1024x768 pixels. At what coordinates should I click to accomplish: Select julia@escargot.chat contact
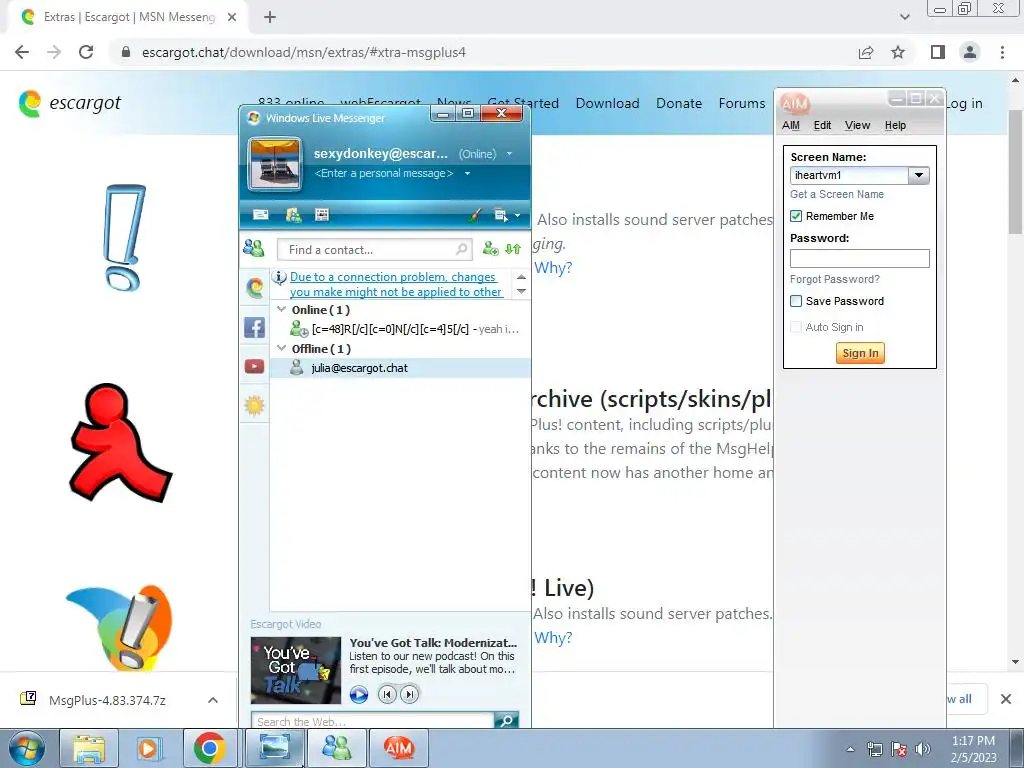400,368
